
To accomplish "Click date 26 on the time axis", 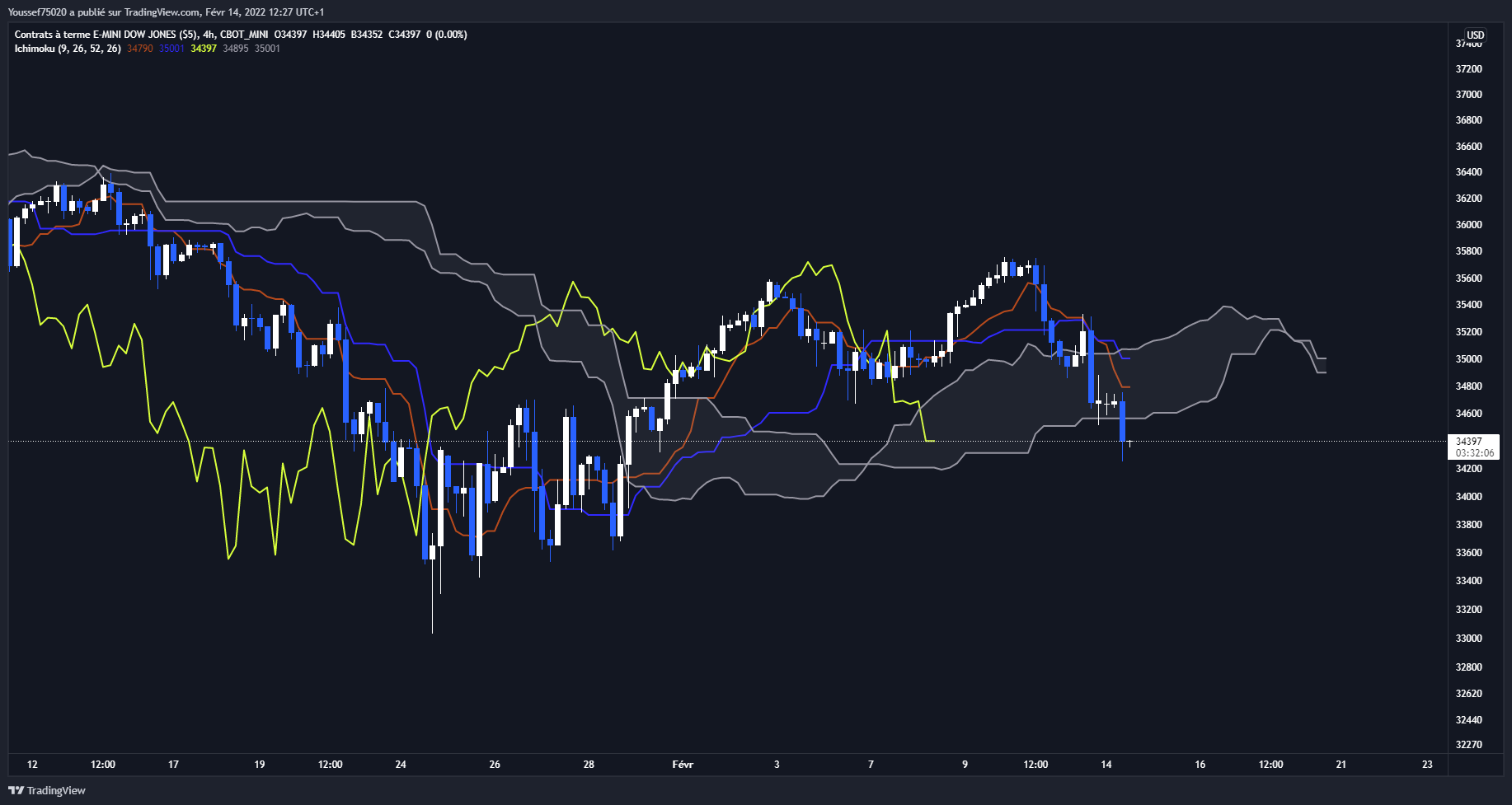I will pyautogui.click(x=495, y=765).
